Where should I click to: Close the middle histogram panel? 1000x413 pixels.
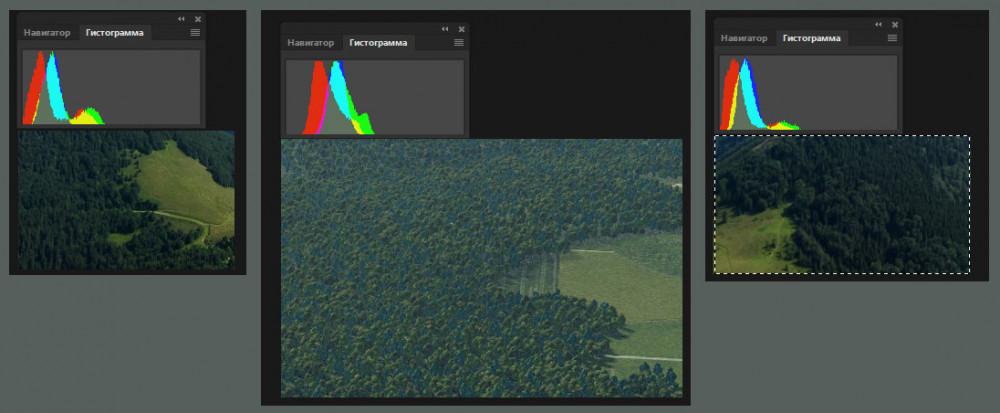[461, 29]
